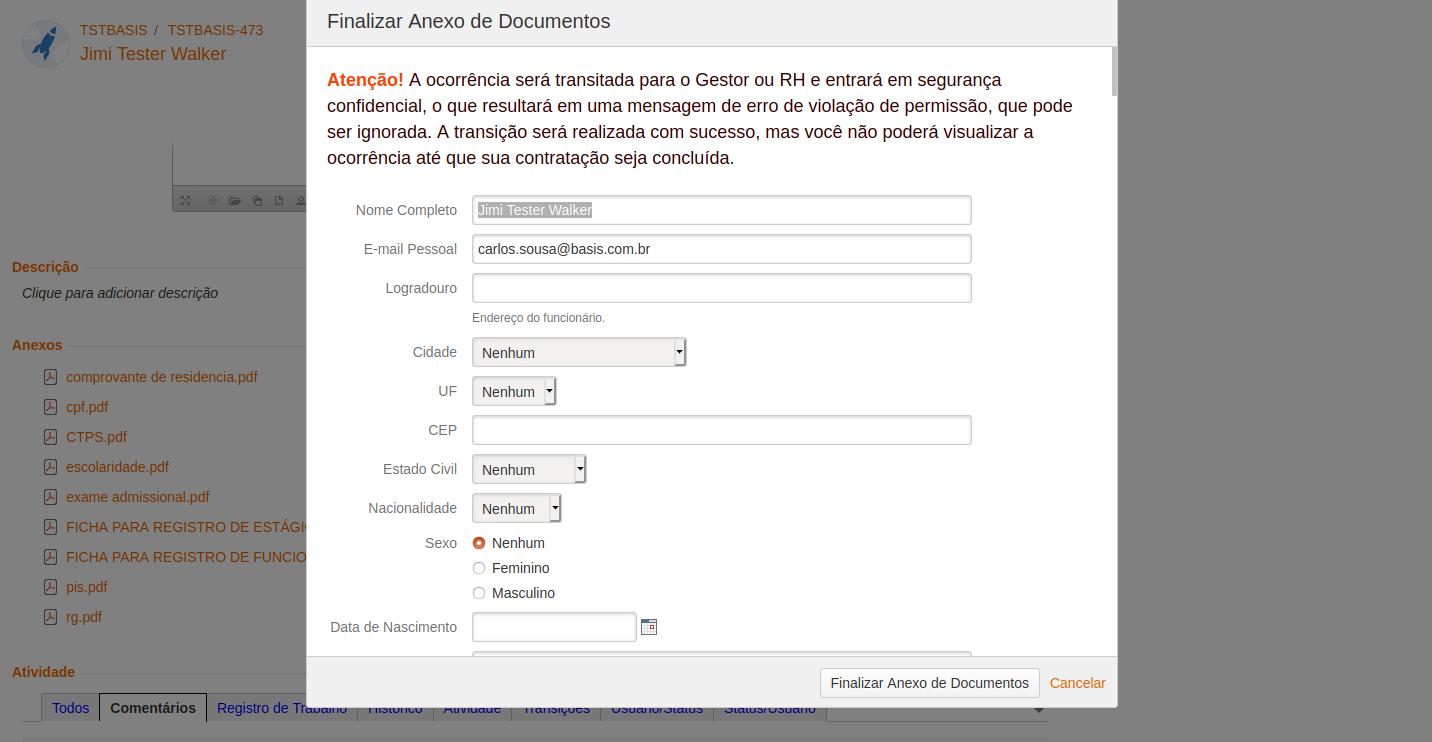Viewport: 1432px width, 742px height.
Task: Expand the UF state dropdown
Action: (513, 391)
